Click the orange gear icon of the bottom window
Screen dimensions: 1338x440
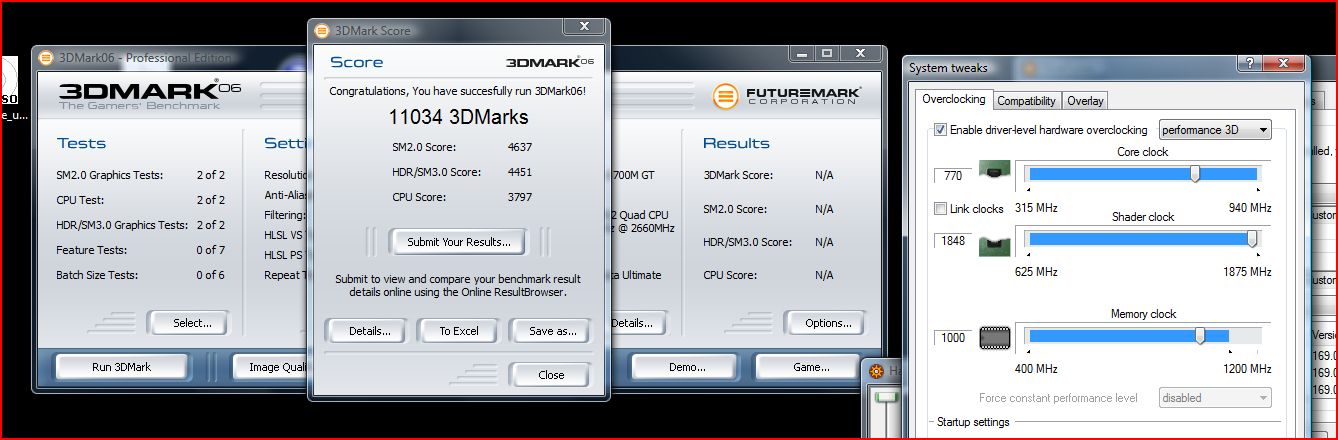[876, 371]
